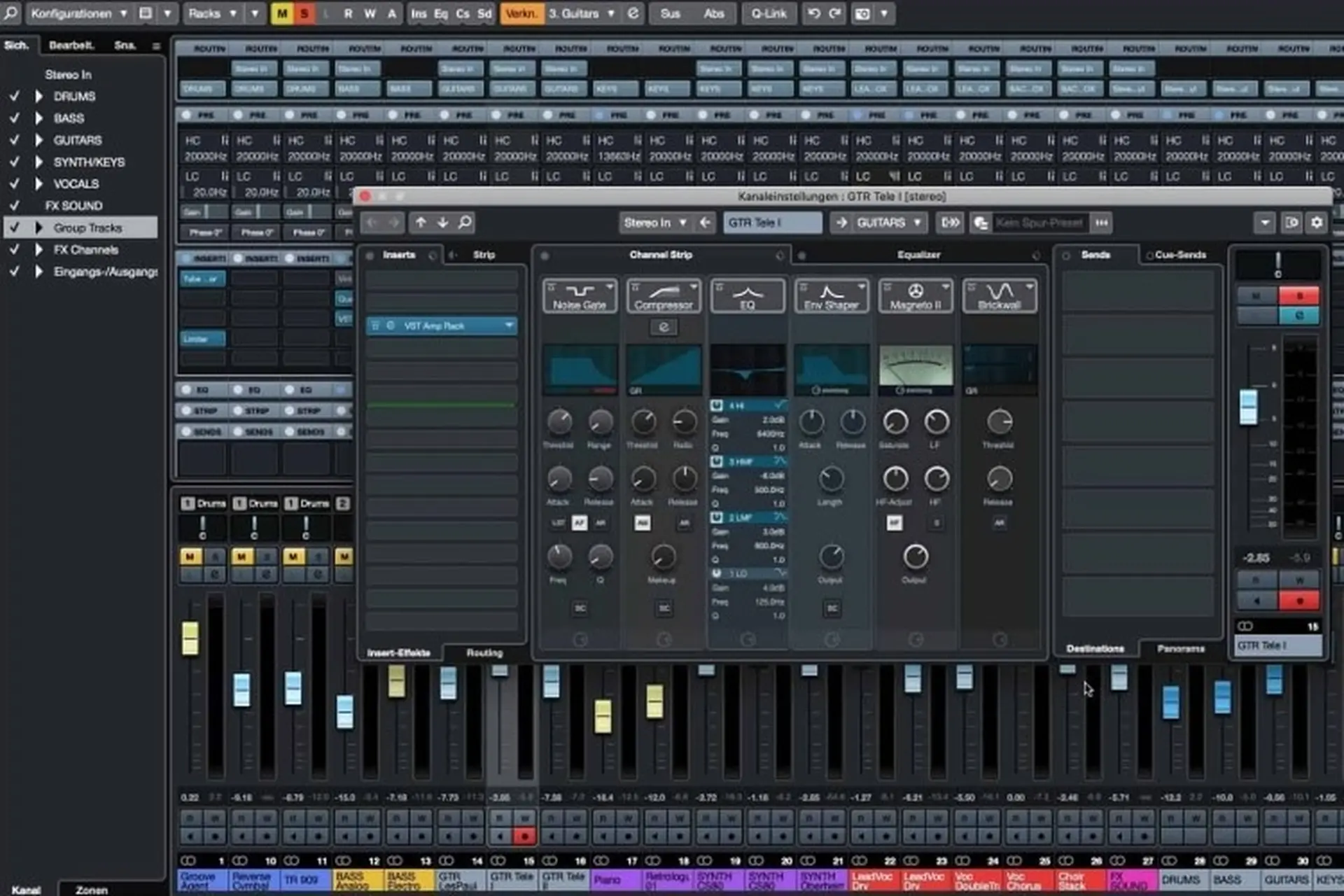Open the EQ module in the Channel Strip
Image resolution: width=1344 pixels, height=896 pixels.
tap(747, 295)
